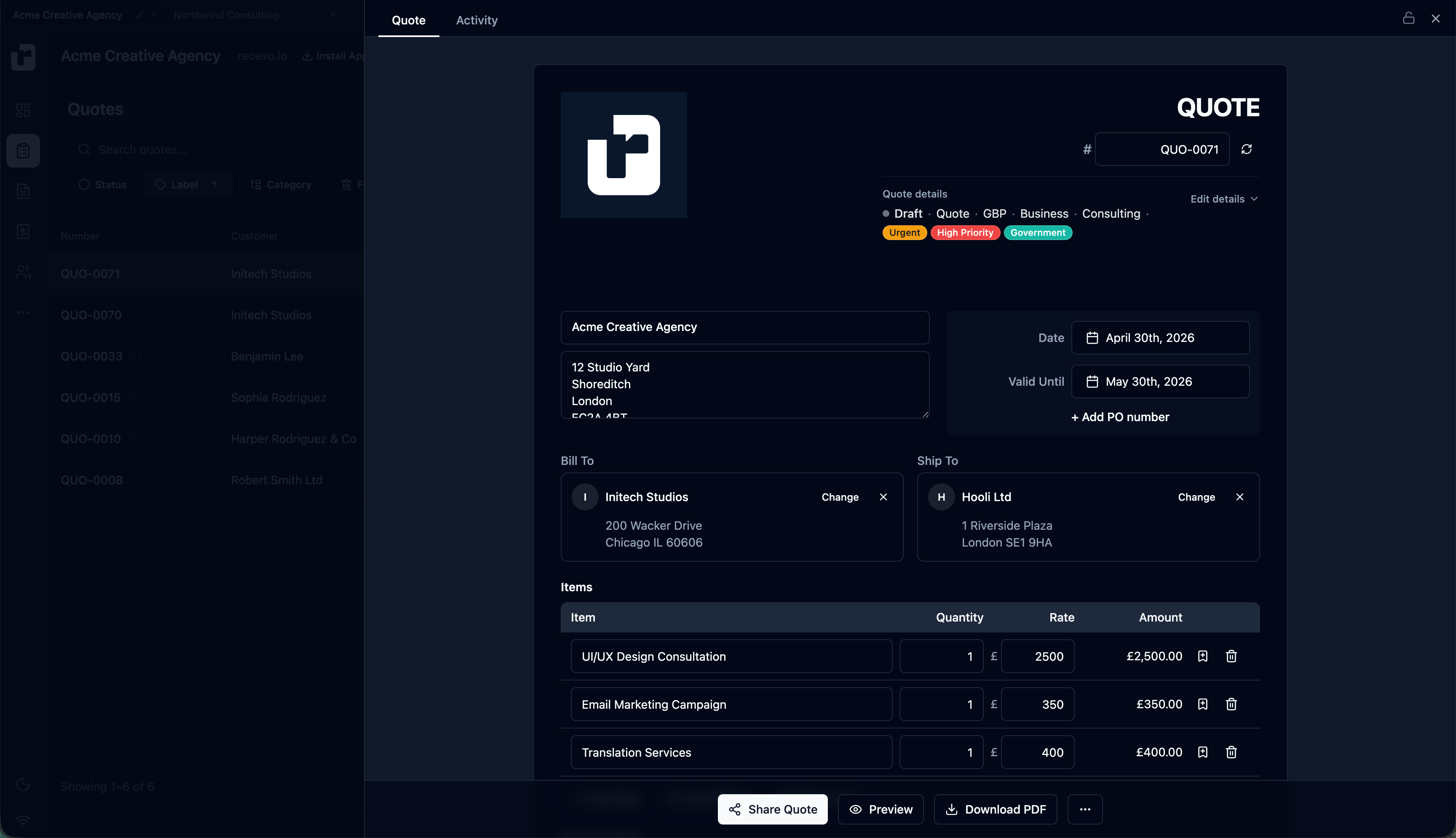This screenshot has width=1456, height=838.
Task: Open QUO-0070 row in quotes list
Action: 206,315
